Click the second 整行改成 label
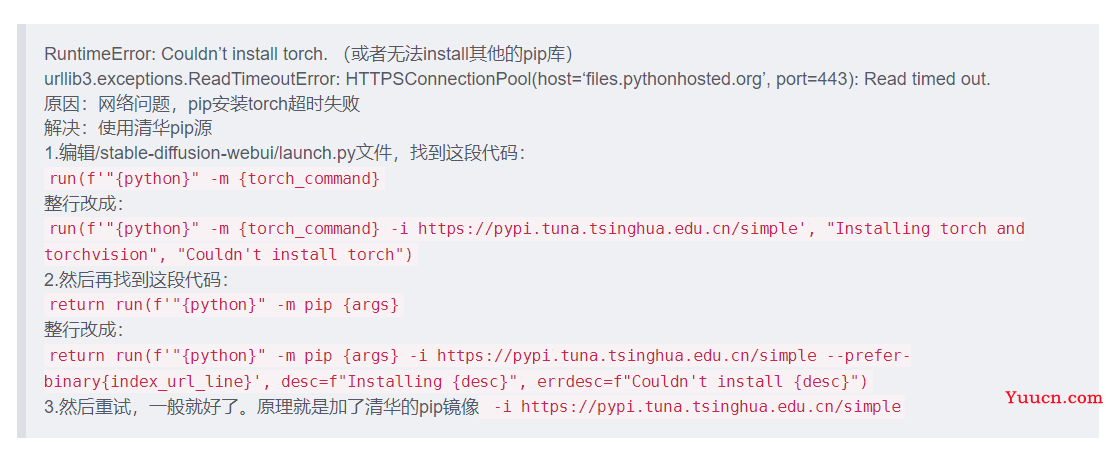The height and width of the screenshot is (452, 1115). 84,330
